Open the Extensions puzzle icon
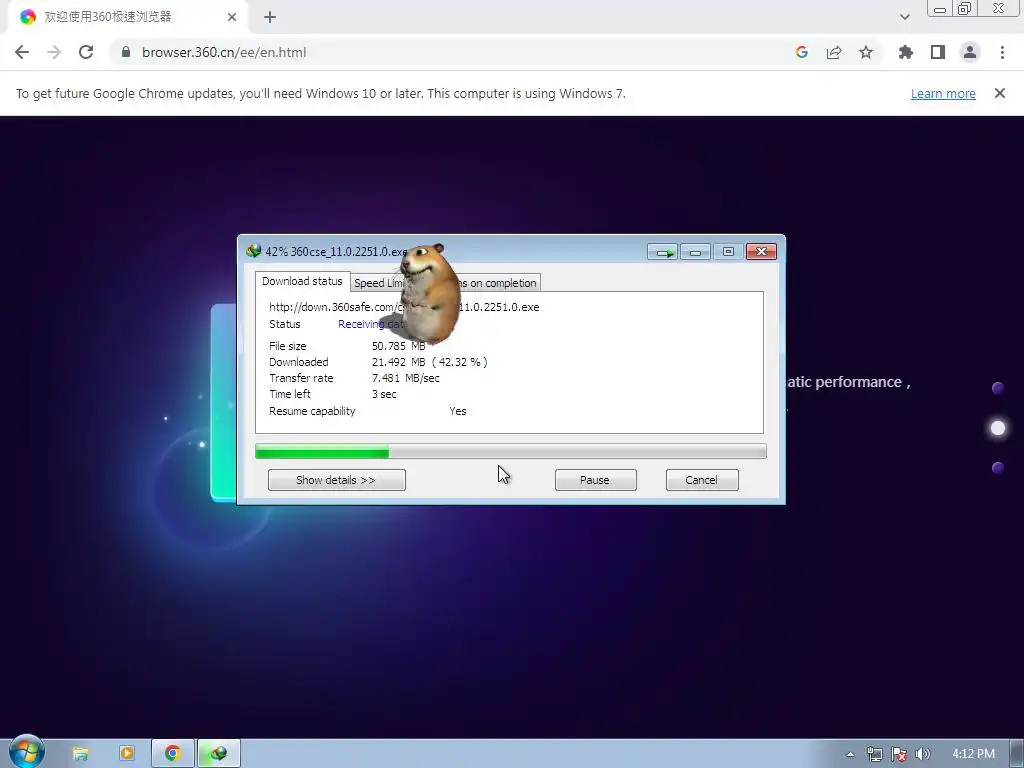1024x768 pixels. (x=905, y=52)
